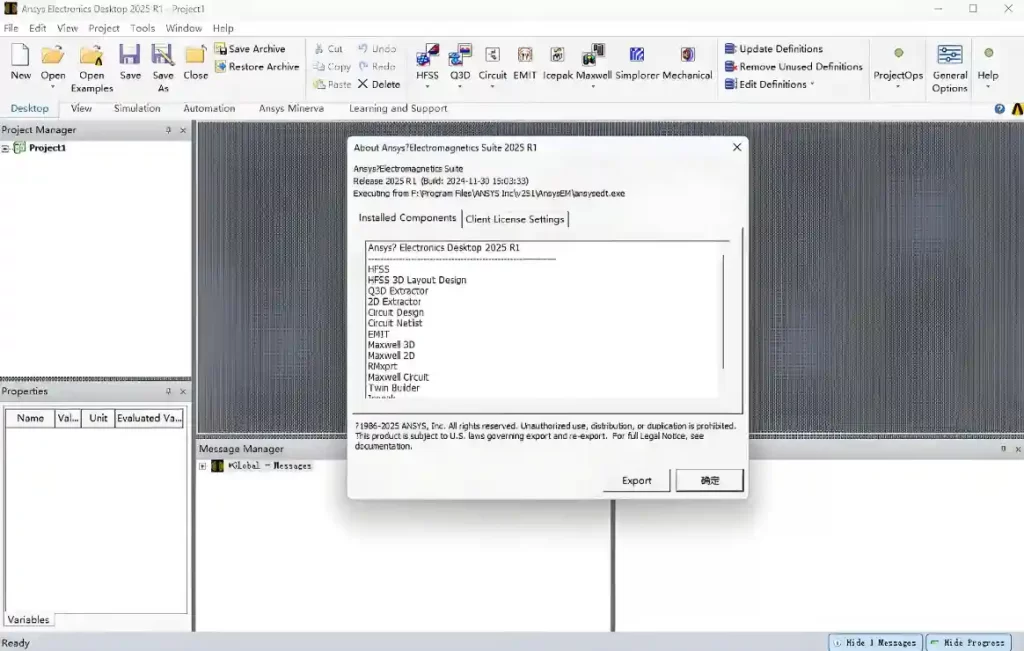Open the Edit Definitions dropdown
The image size is (1024, 651).
[770, 85]
